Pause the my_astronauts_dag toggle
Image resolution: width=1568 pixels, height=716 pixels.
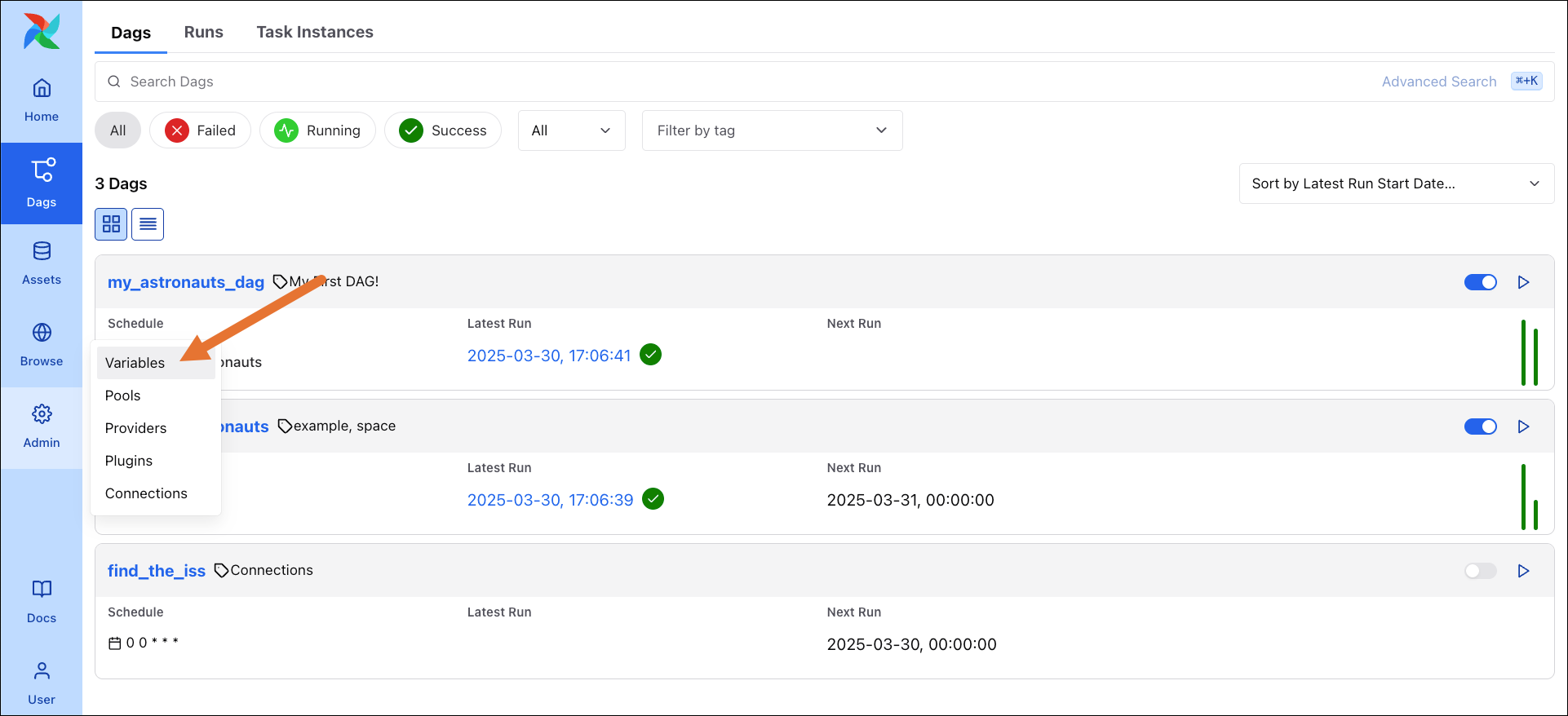pyautogui.click(x=1480, y=282)
